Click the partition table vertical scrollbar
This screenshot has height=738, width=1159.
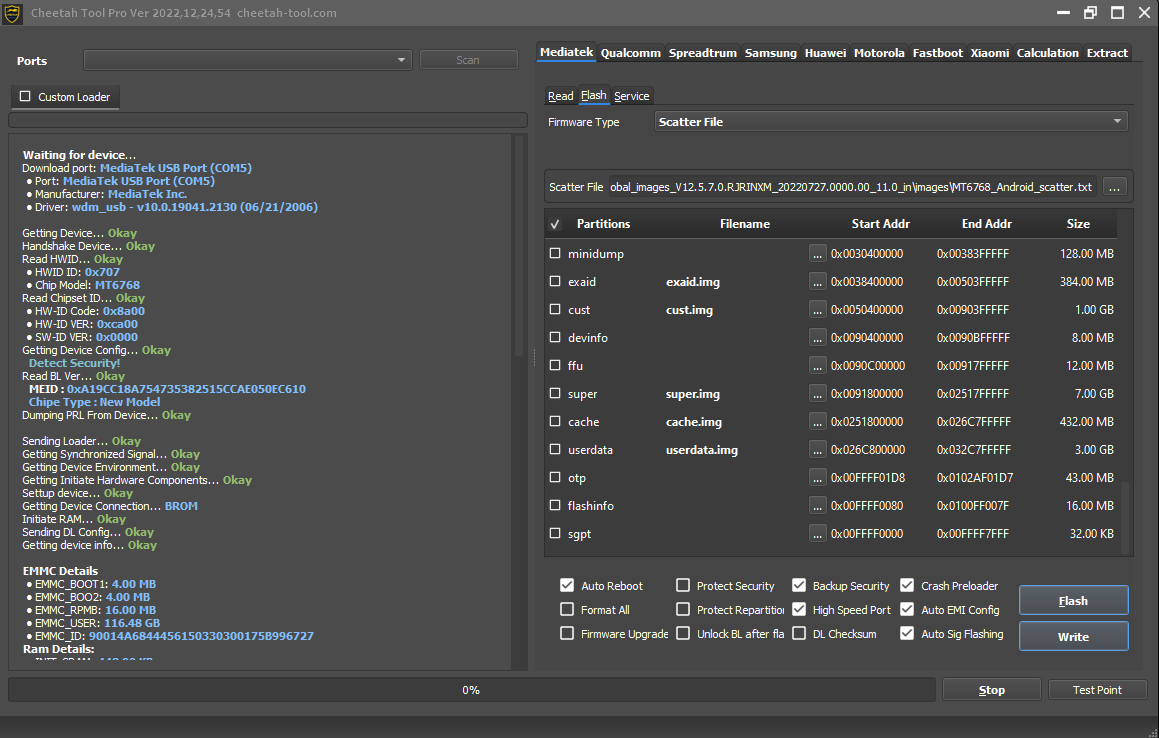click(x=1125, y=518)
